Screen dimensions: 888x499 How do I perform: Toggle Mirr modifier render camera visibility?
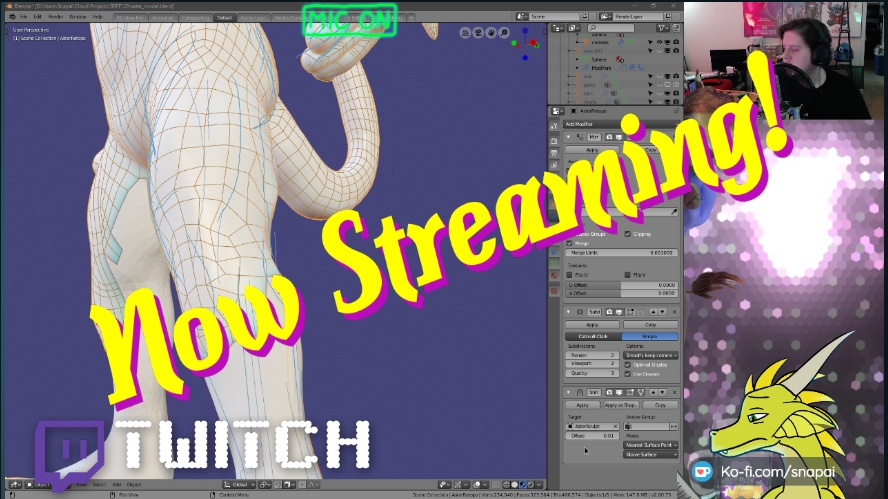[609, 137]
